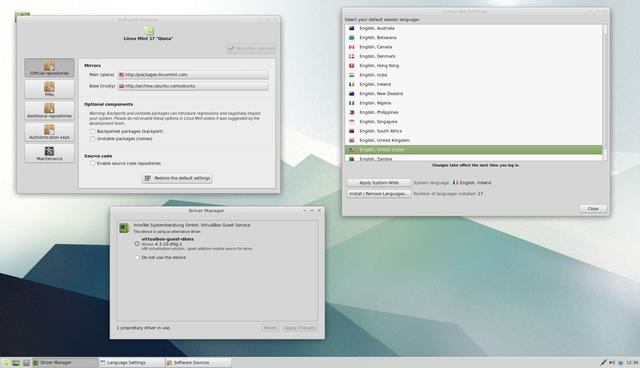640x368 pixels.
Task: Open Maintenance section in Software Sources
Action: pos(49,153)
